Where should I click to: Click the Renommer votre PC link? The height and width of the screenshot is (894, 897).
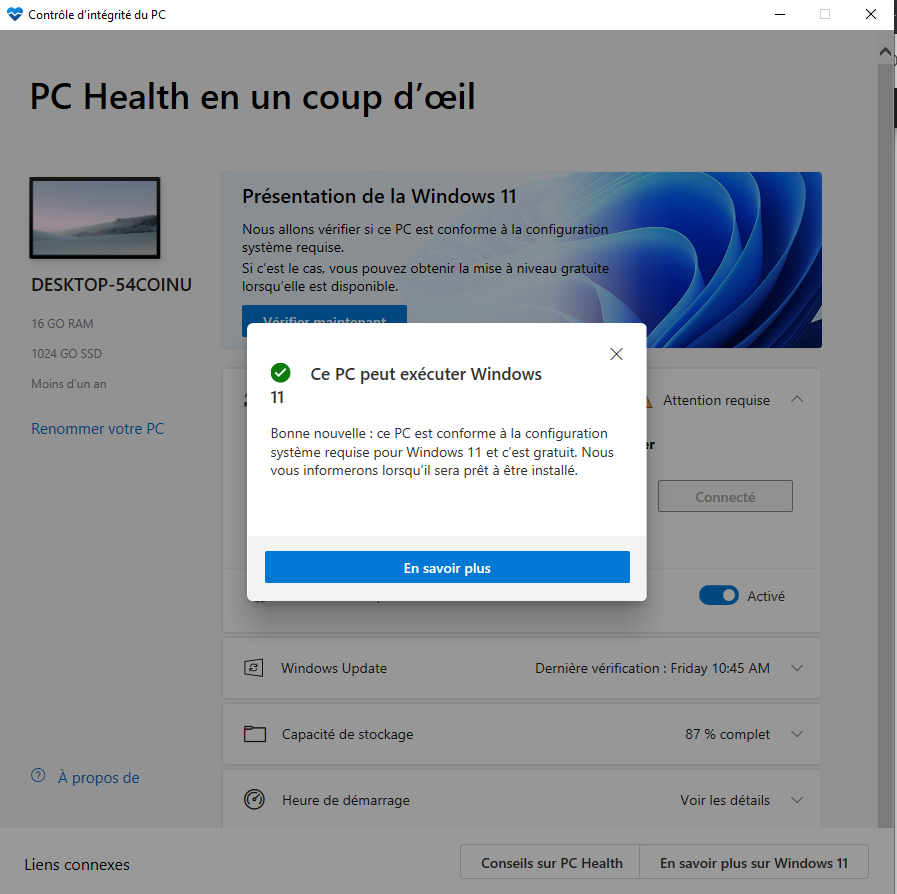click(x=97, y=428)
